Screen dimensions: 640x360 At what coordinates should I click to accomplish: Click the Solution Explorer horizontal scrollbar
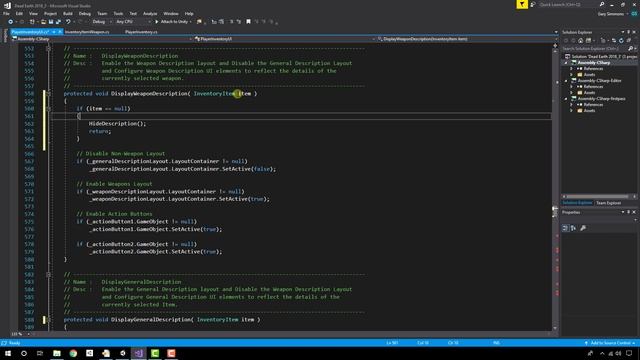599,197
